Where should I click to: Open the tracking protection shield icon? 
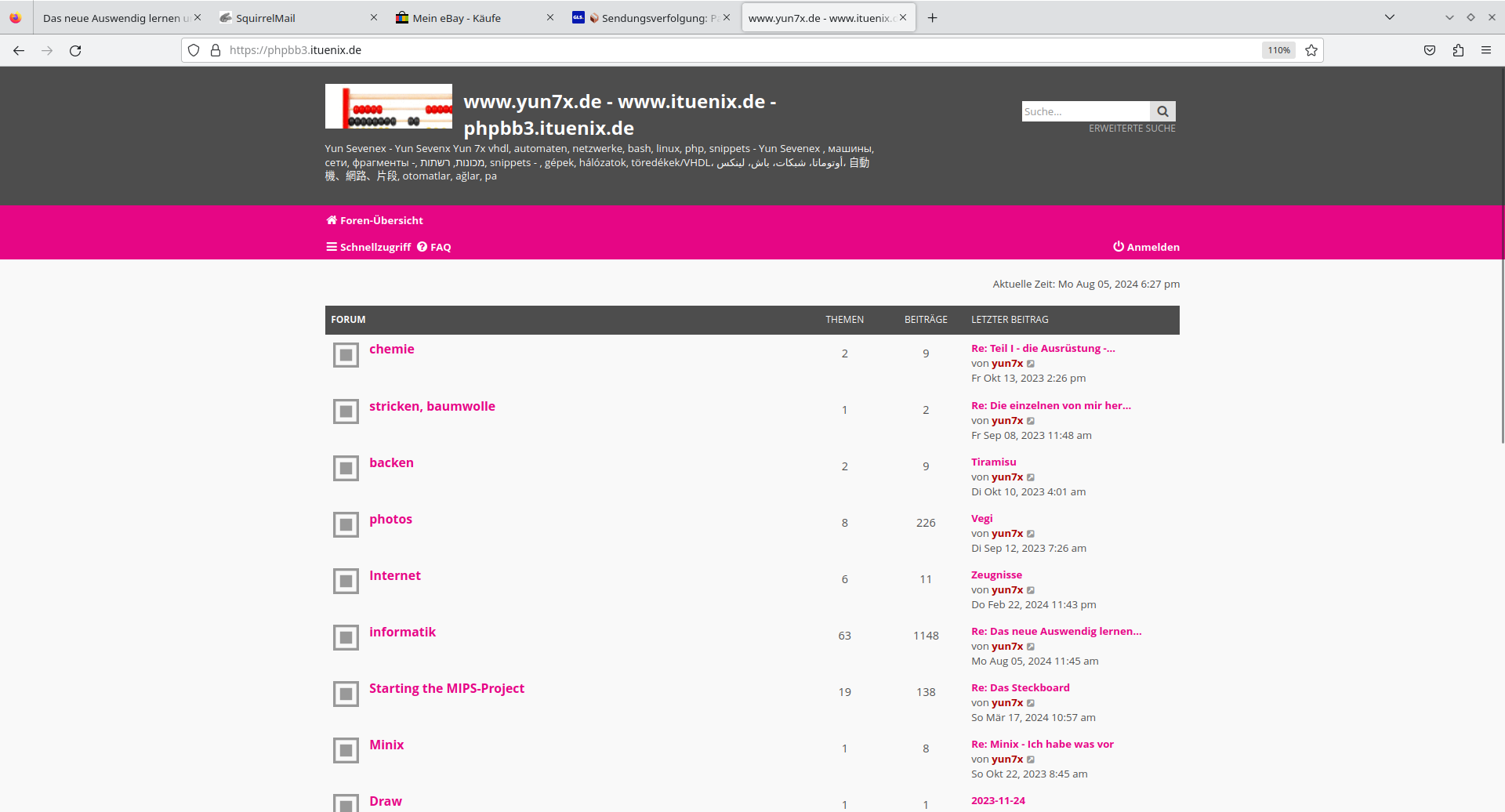pyautogui.click(x=194, y=51)
